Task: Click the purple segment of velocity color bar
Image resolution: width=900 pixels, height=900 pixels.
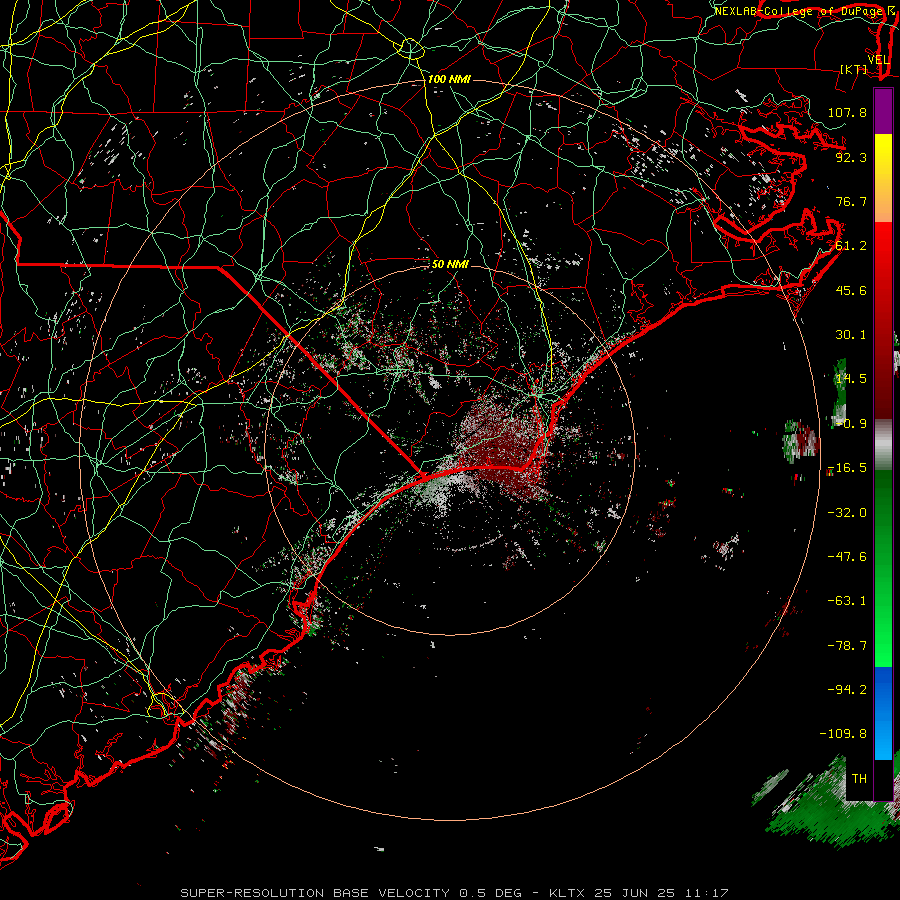Action: point(883,111)
